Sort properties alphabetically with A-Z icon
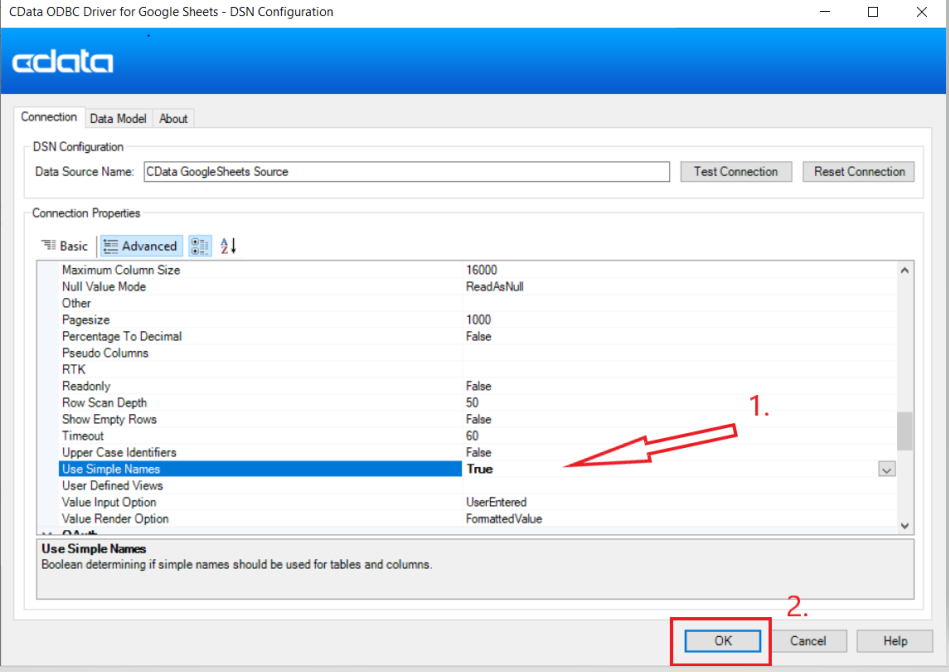The height and width of the screenshot is (672, 949). coord(228,246)
